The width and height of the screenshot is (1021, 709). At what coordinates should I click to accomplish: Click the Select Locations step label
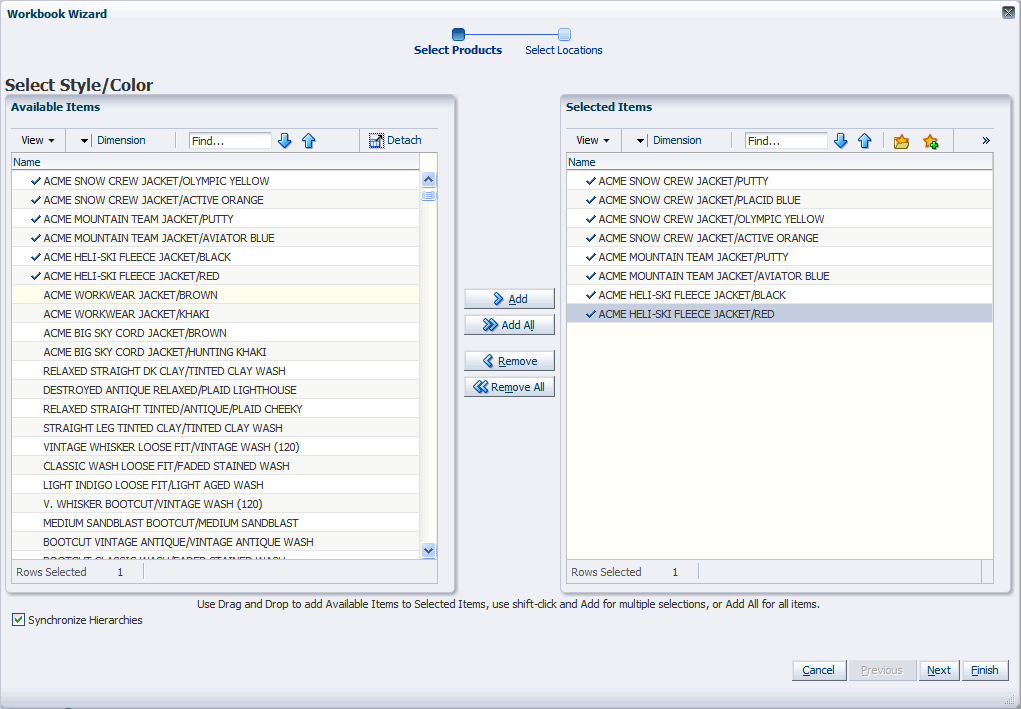pos(564,50)
